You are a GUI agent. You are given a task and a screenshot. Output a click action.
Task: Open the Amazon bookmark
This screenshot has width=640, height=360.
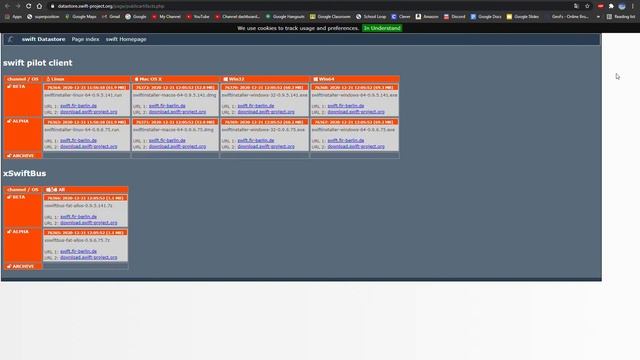[427, 17]
